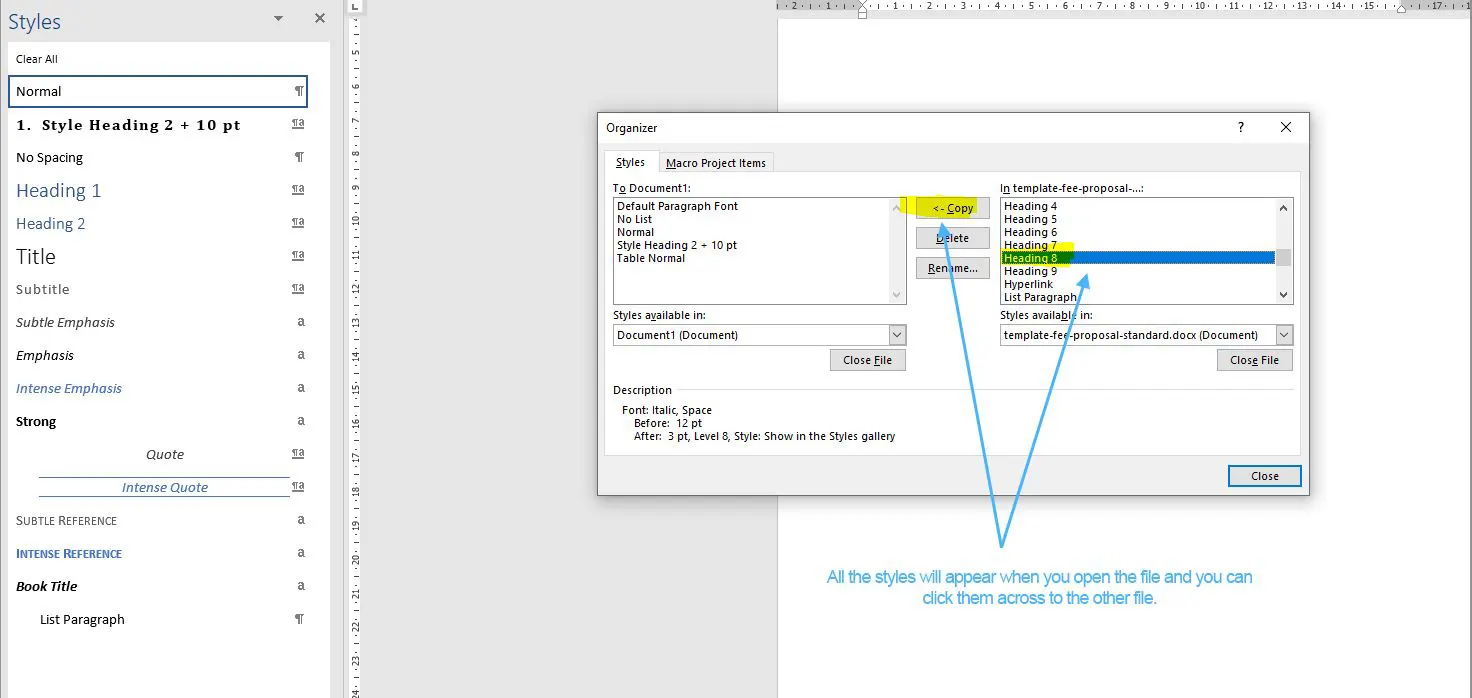Switch to the Macro Project Items tab
The image size is (1472, 698).
coord(716,163)
